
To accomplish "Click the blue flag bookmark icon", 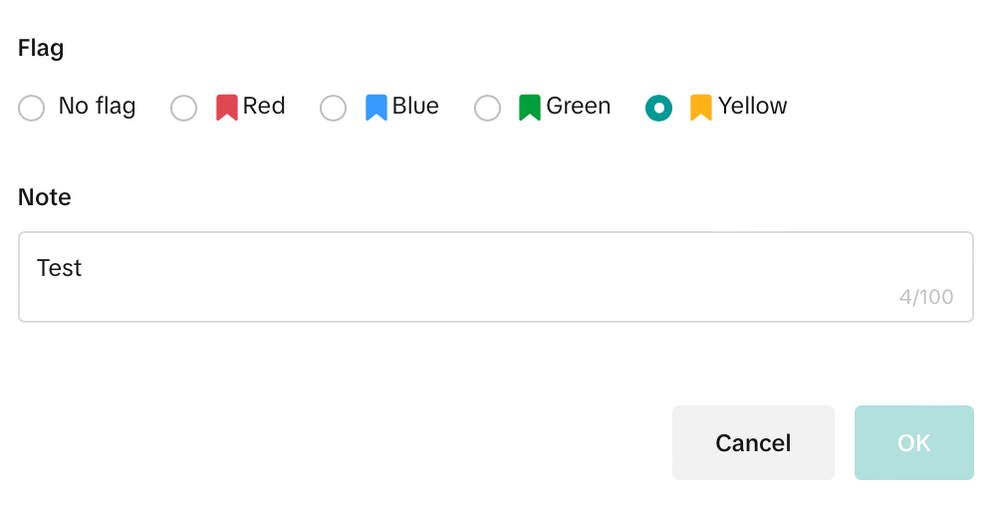I will (376, 107).
